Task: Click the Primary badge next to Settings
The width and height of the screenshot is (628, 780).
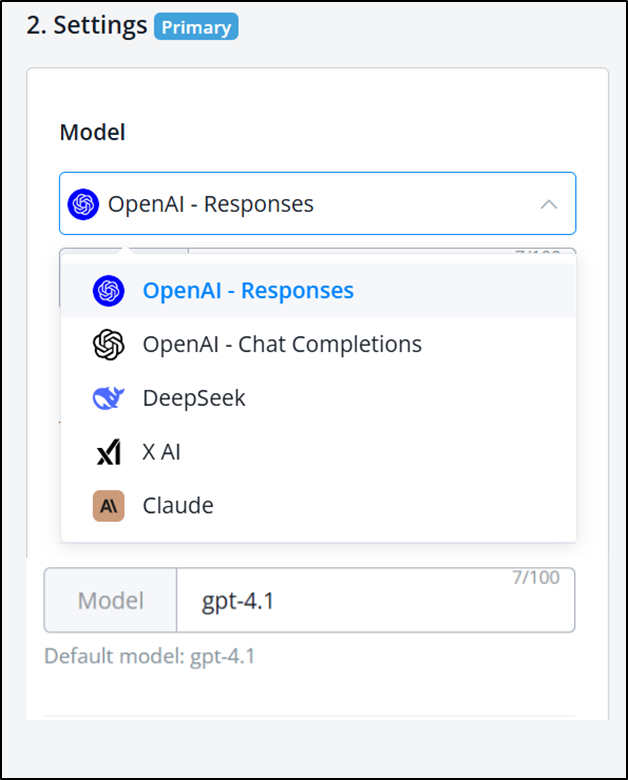Action: coord(196,26)
